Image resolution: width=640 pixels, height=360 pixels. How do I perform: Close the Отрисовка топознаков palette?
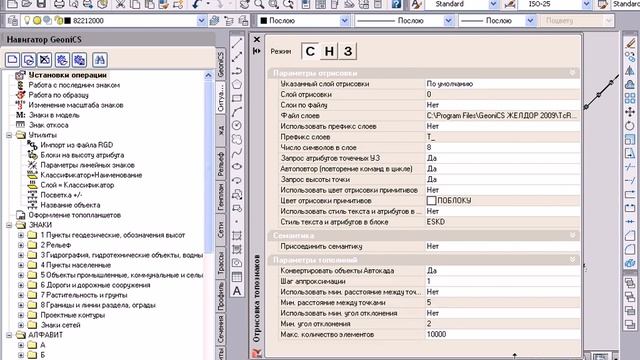coord(257,39)
